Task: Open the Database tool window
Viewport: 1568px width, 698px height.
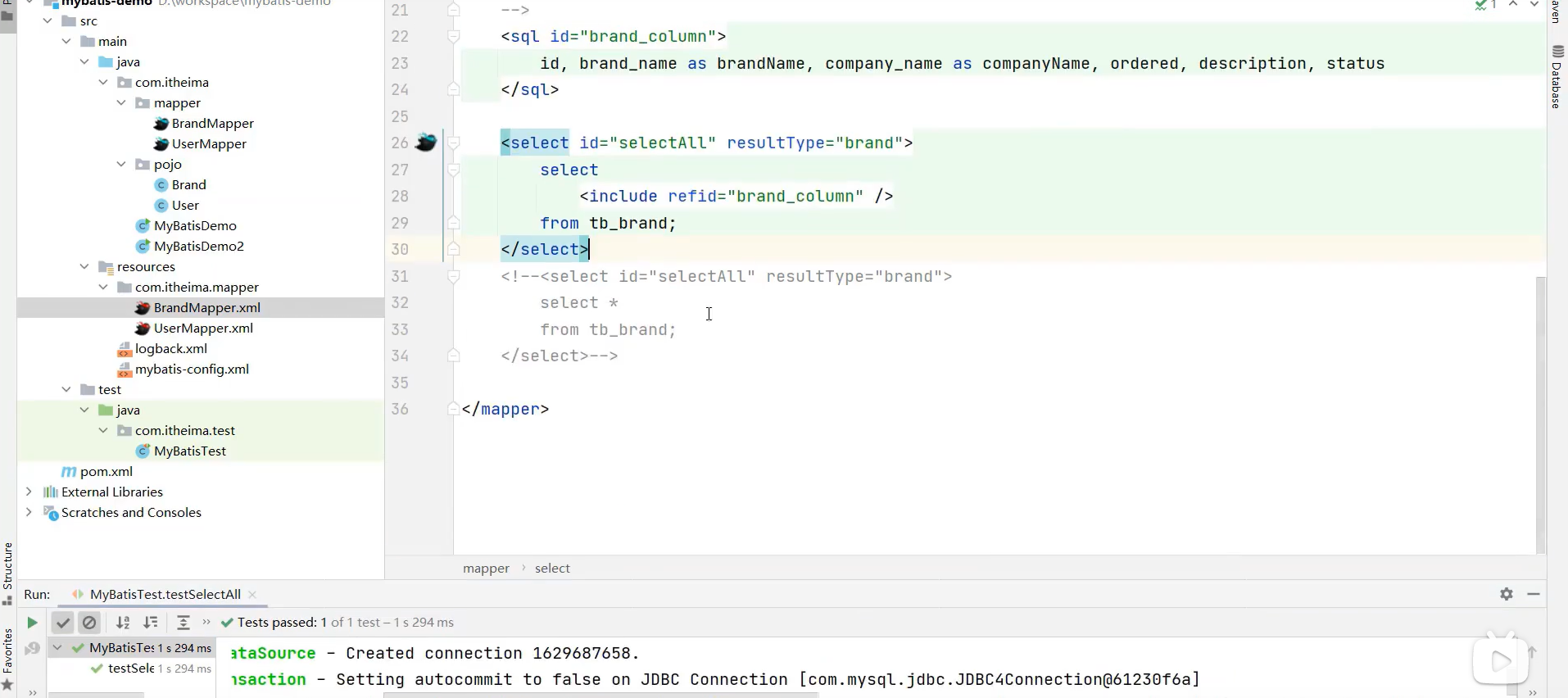Action: [1557, 77]
